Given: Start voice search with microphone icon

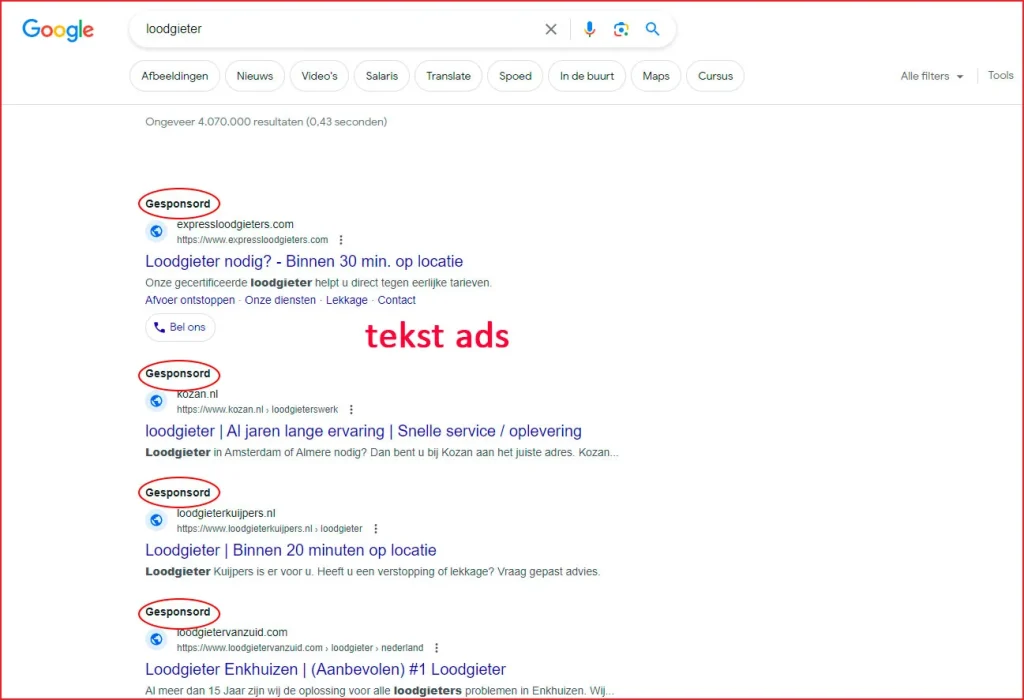Looking at the screenshot, I should point(589,30).
